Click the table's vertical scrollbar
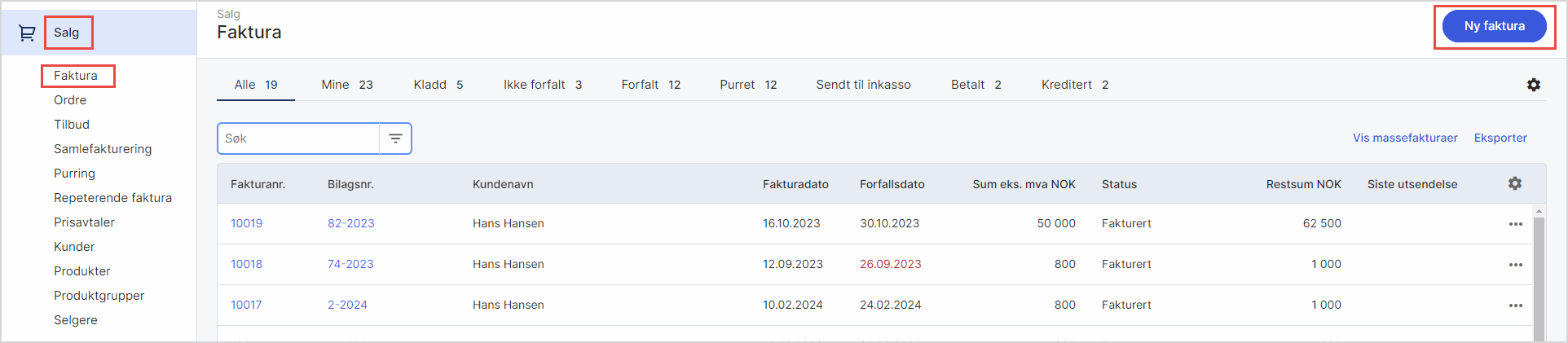 click(x=1539, y=277)
